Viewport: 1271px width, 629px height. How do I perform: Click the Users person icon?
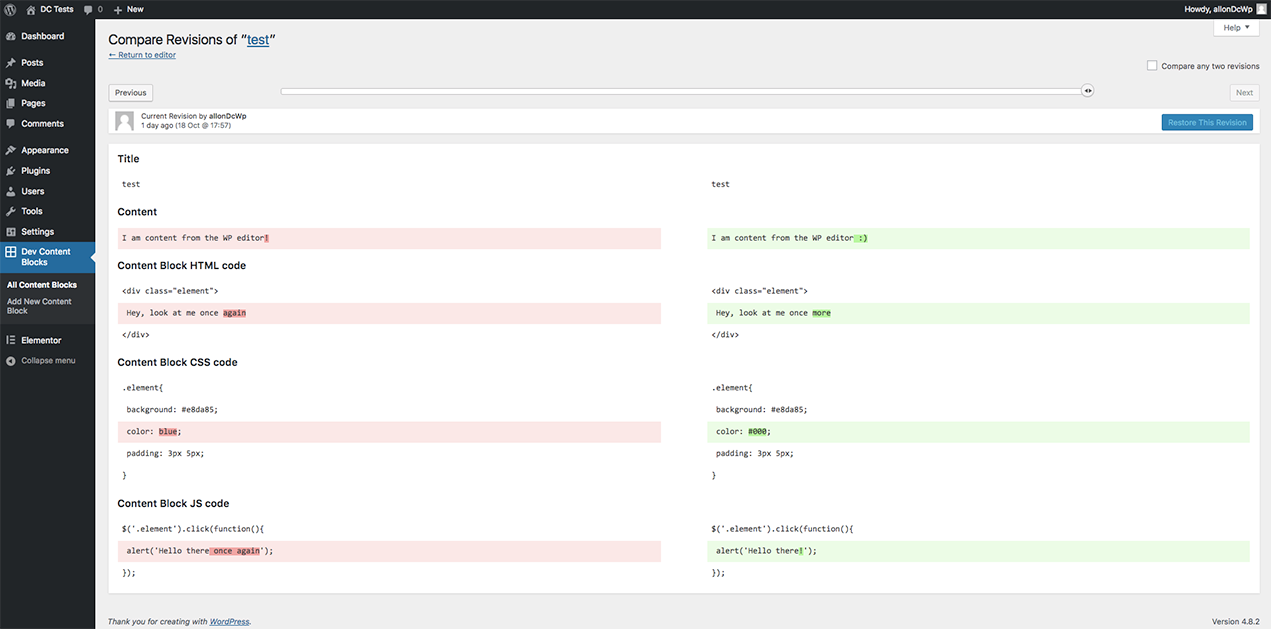(10, 191)
